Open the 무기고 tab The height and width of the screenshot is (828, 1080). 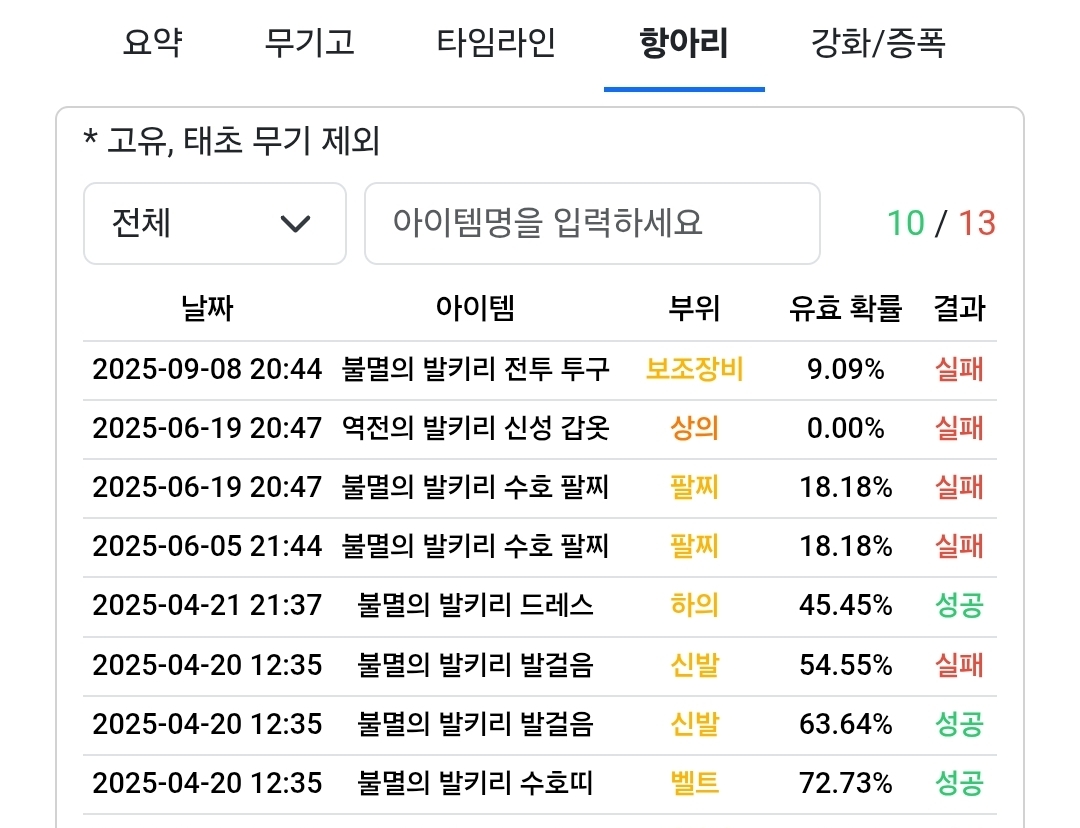click(x=309, y=44)
